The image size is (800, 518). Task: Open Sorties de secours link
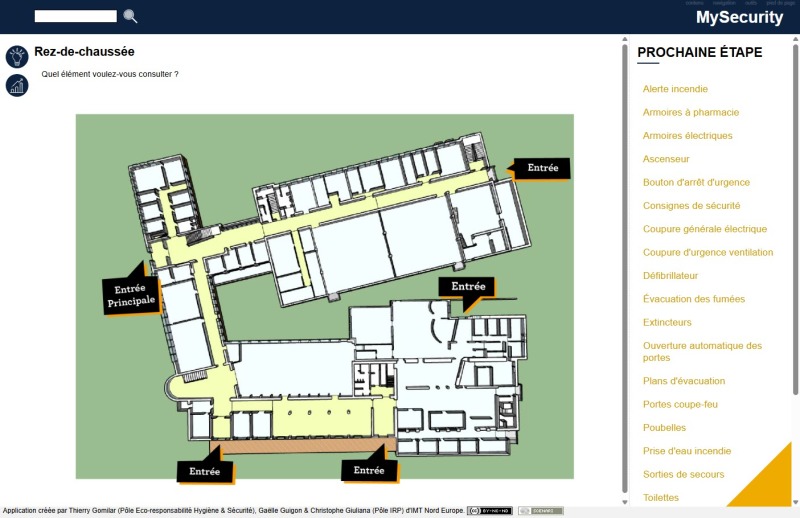coord(683,474)
